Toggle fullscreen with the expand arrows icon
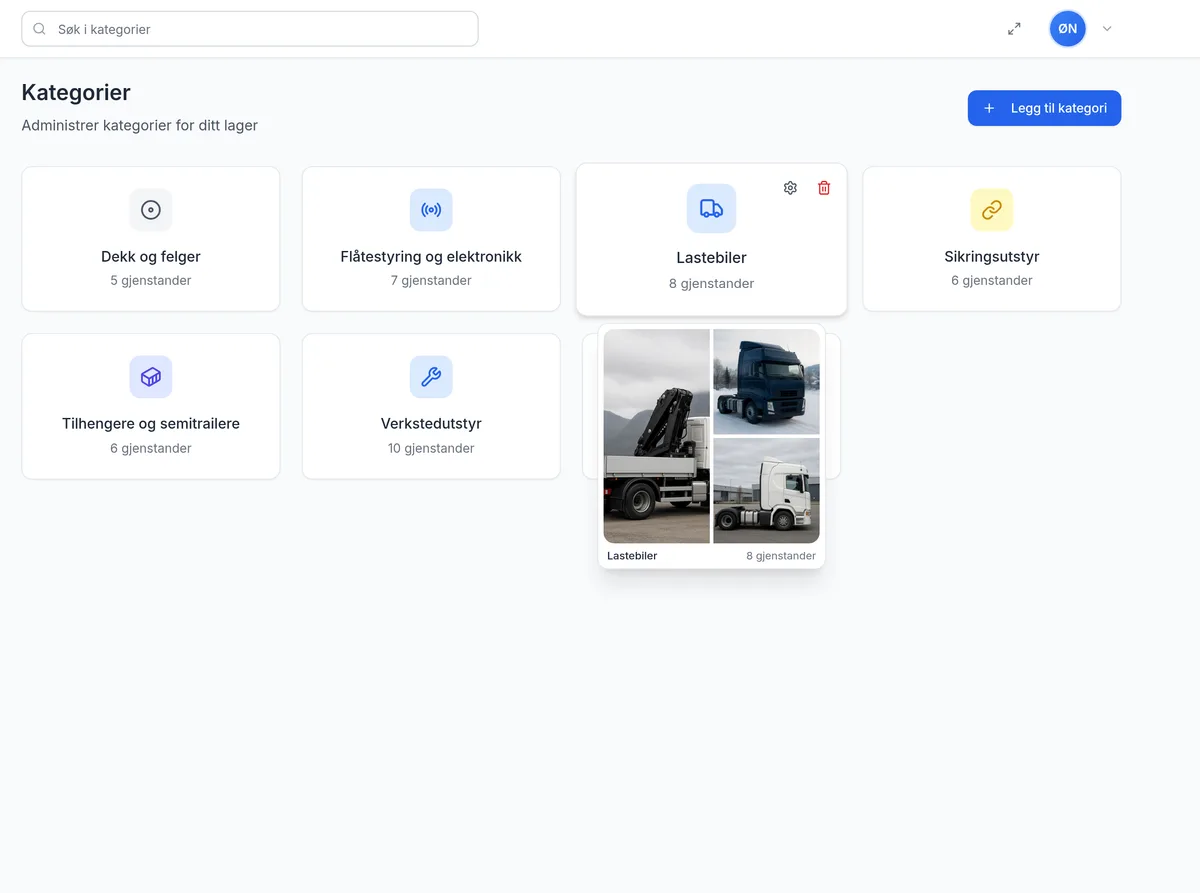1200x893 pixels. click(1014, 29)
